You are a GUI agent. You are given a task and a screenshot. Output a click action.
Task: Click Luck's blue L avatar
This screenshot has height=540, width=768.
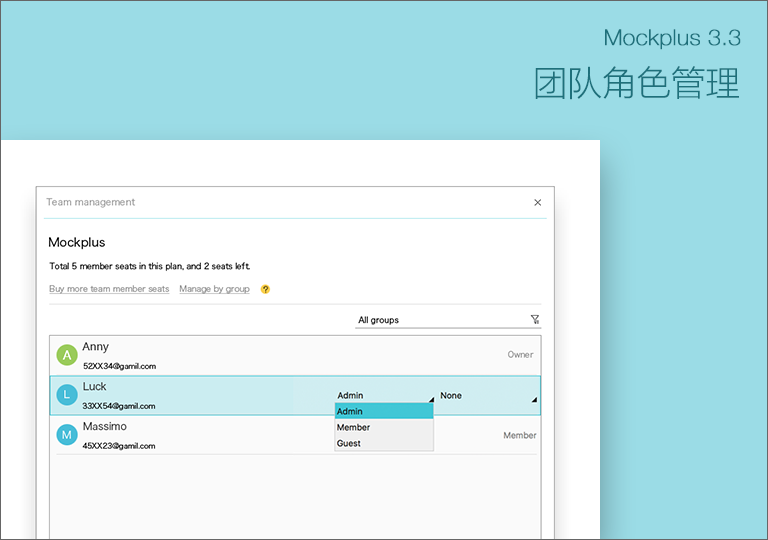click(x=67, y=394)
